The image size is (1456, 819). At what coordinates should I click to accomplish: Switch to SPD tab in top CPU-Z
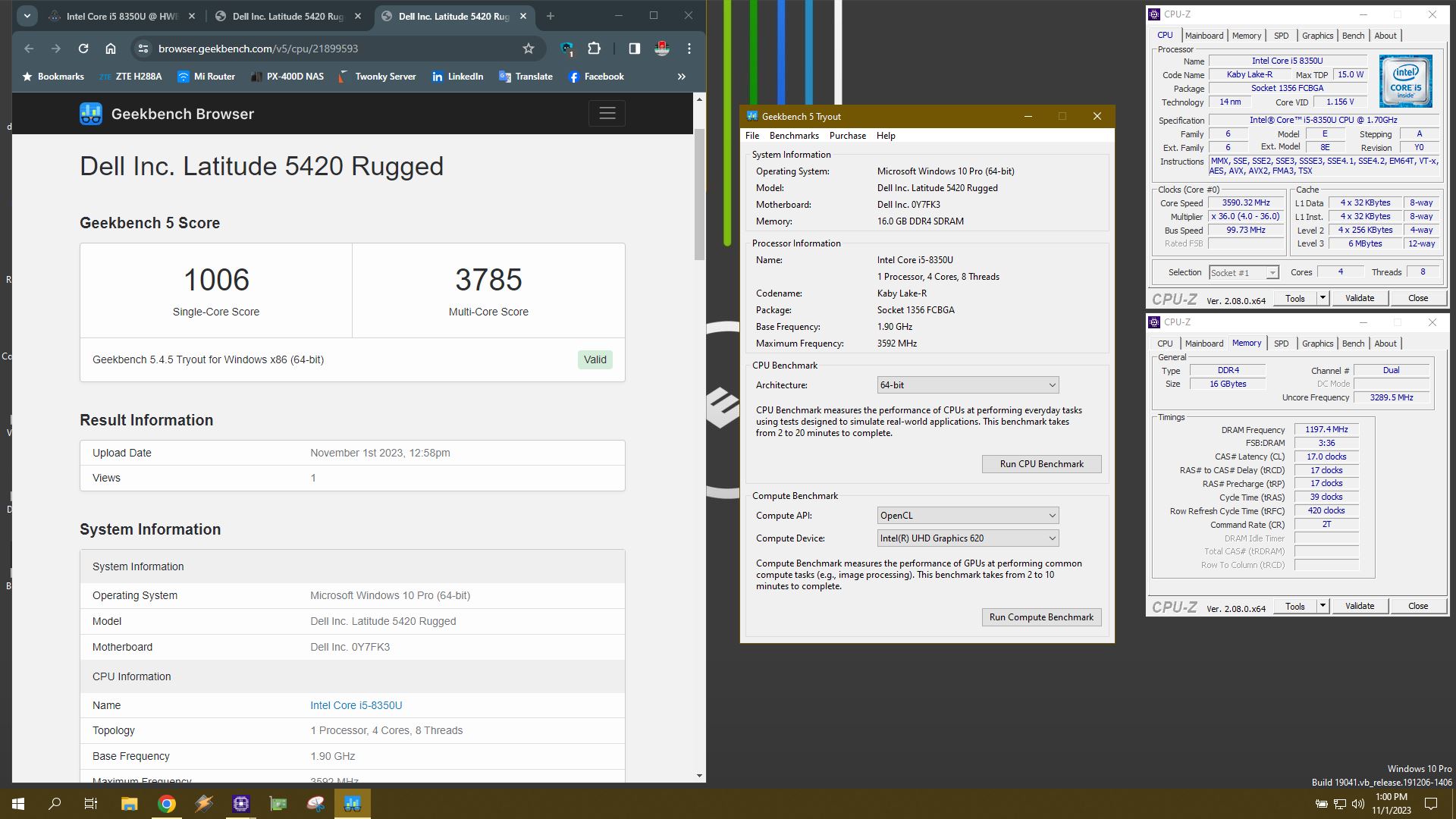(1281, 36)
